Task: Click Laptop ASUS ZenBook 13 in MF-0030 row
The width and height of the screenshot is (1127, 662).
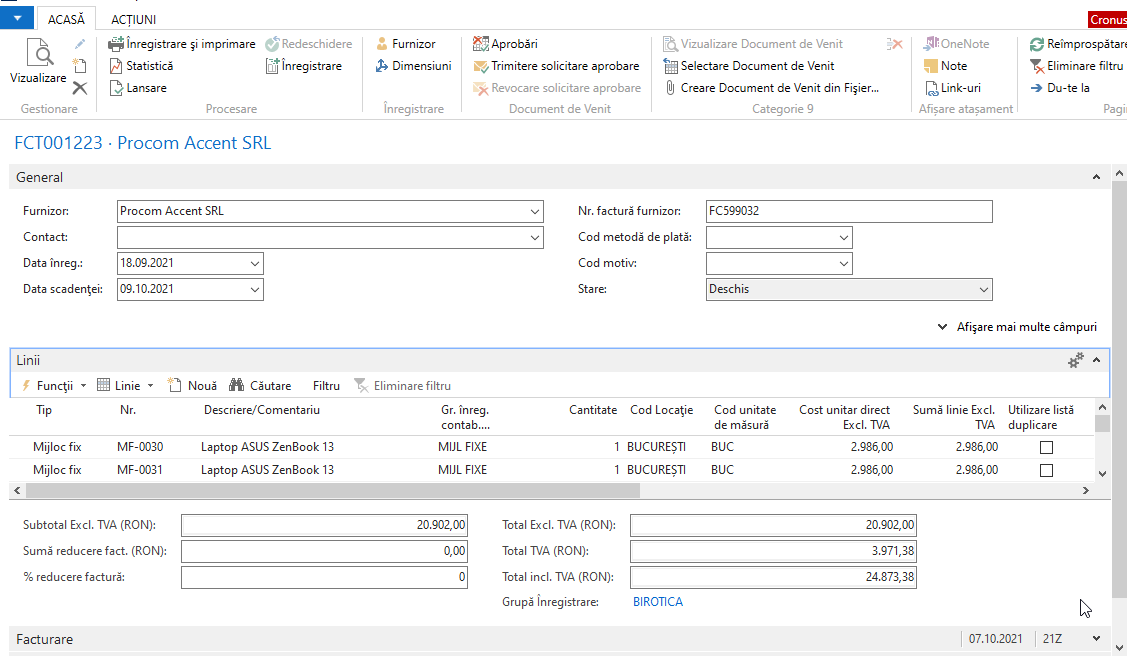Action: 267,447
